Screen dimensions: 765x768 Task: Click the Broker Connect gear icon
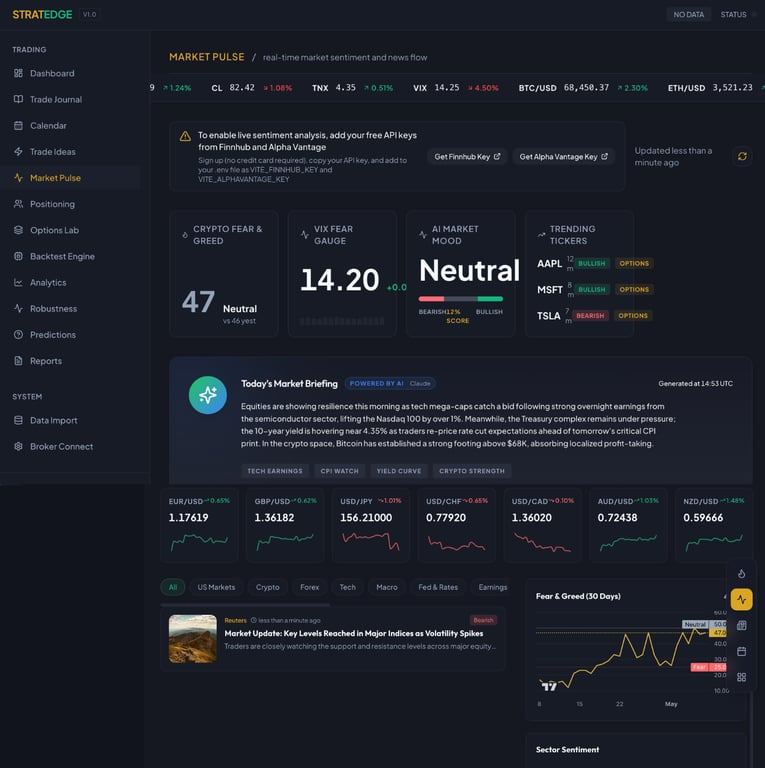point(19,447)
